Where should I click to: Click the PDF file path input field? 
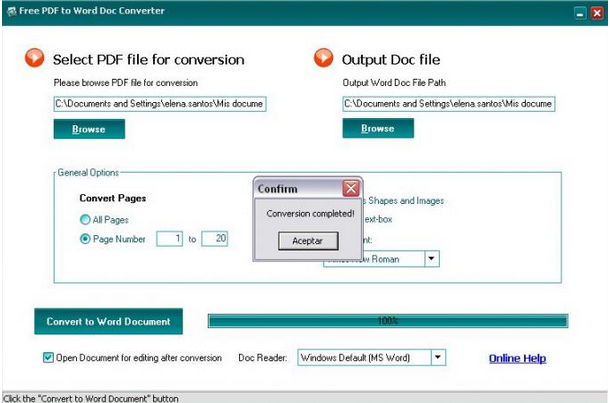point(160,104)
